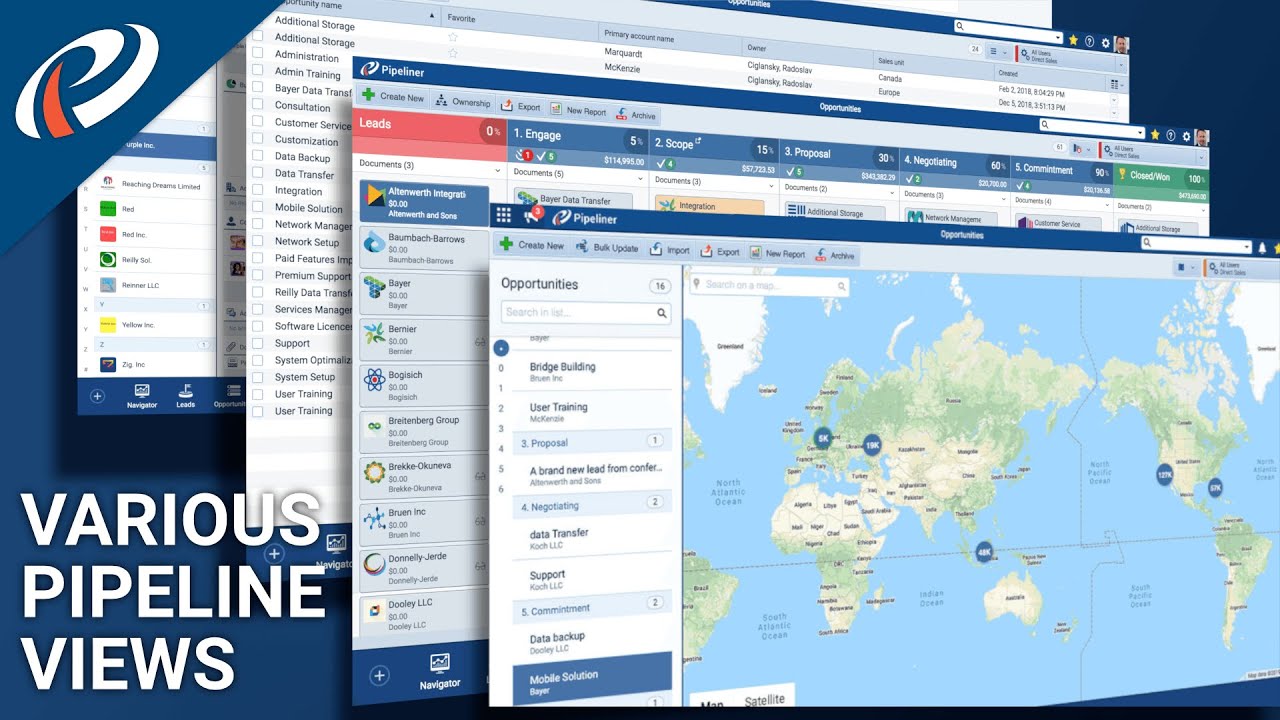Click Create New in the pipeline board window
Image resolution: width=1280 pixels, height=720 pixels.
(393, 97)
